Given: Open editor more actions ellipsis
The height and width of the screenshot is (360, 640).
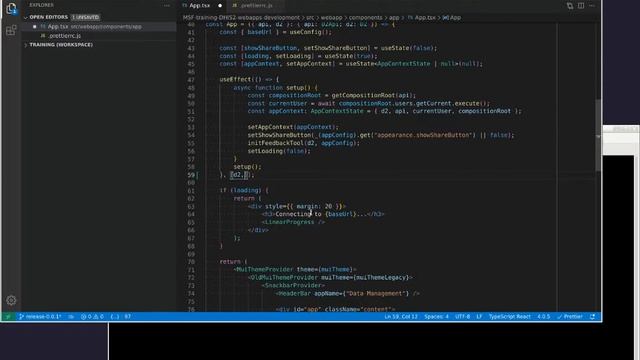Looking at the screenshot, I should click(x=592, y=6).
